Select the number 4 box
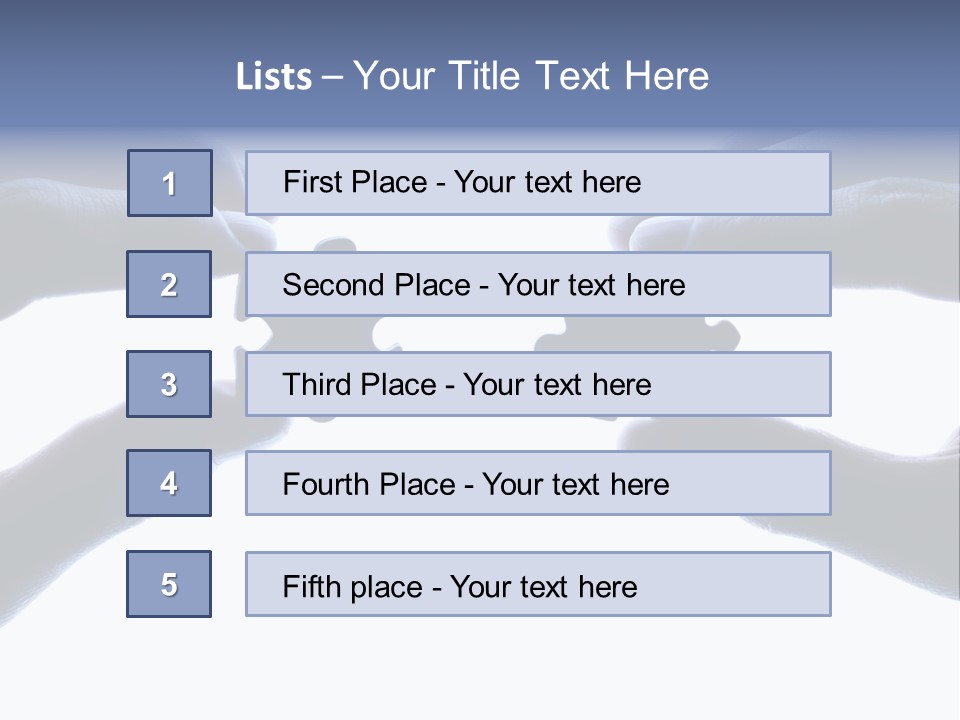The height and width of the screenshot is (720, 960). point(169,483)
